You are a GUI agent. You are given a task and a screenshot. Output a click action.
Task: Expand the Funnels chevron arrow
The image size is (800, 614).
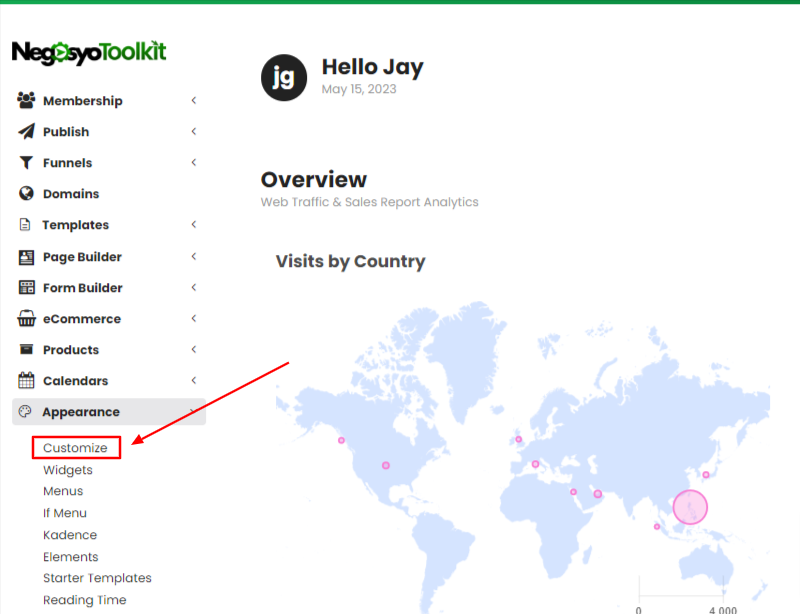click(x=194, y=163)
